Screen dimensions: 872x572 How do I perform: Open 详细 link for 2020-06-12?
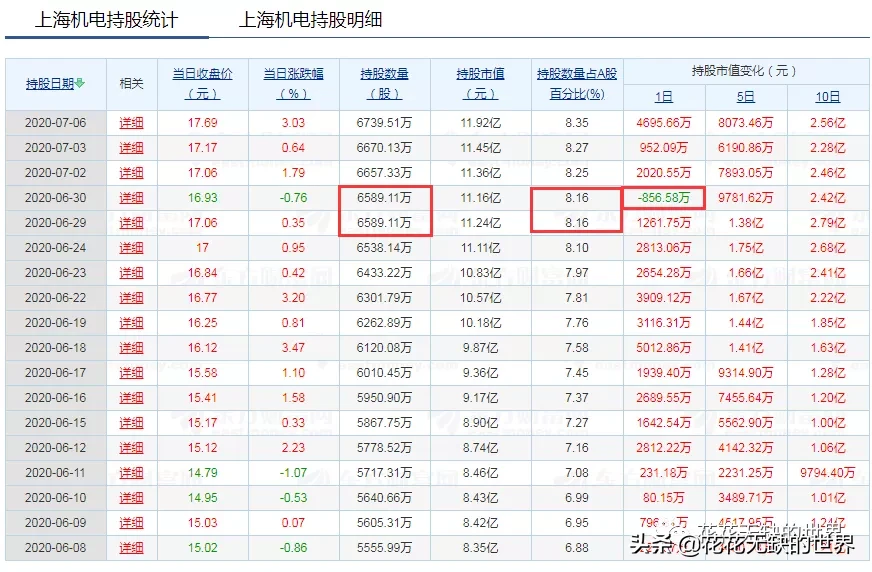pyautogui.click(x=131, y=448)
